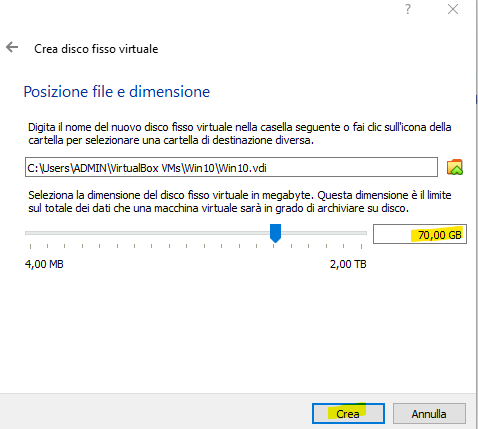
Task: Focus the Win10.vdi file path field
Action: click(x=231, y=167)
